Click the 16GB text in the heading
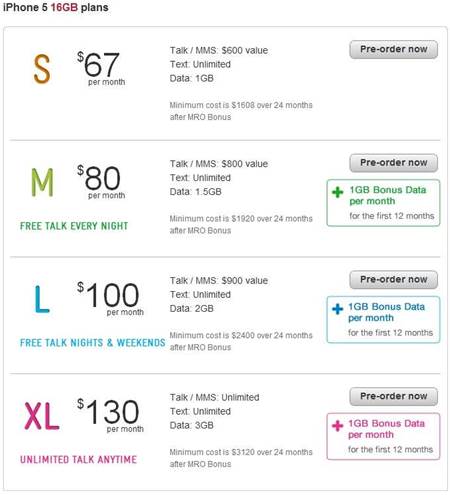The width and height of the screenshot is (450, 495). 64,7
